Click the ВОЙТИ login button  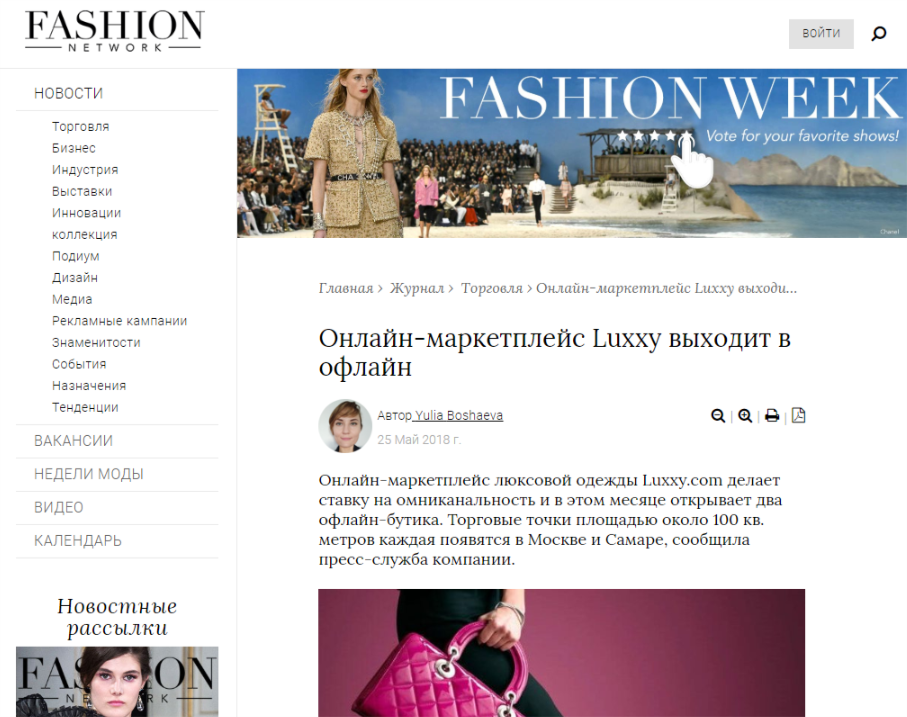click(821, 34)
